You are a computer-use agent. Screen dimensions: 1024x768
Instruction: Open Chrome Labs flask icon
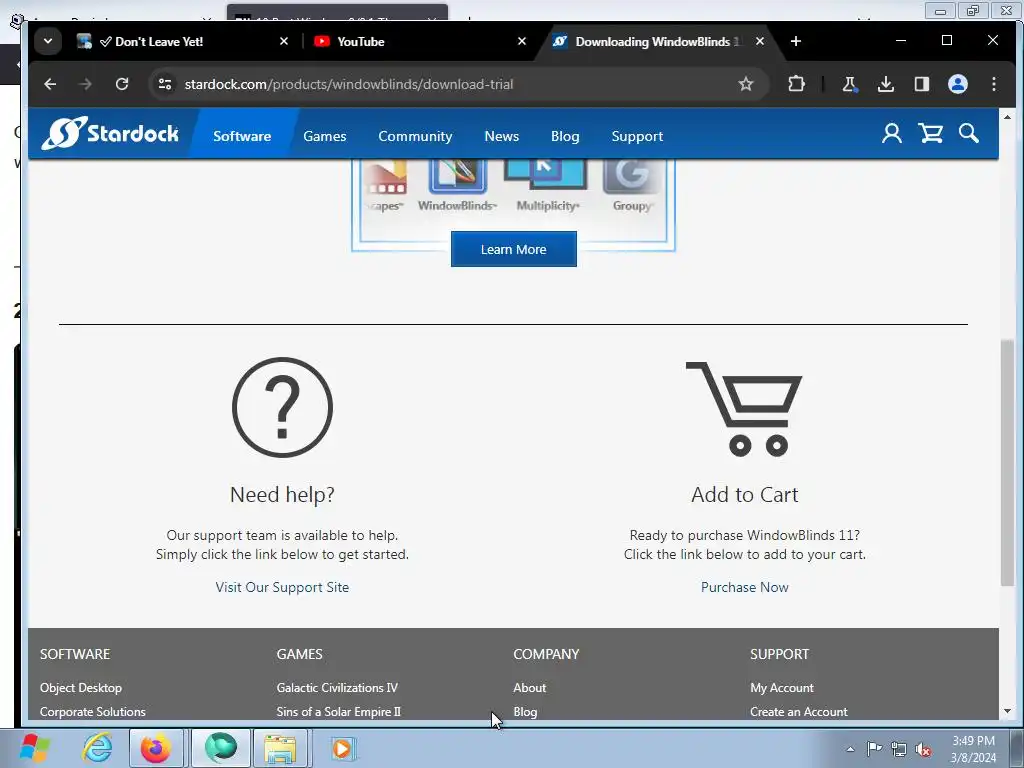pyautogui.click(x=849, y=84)
